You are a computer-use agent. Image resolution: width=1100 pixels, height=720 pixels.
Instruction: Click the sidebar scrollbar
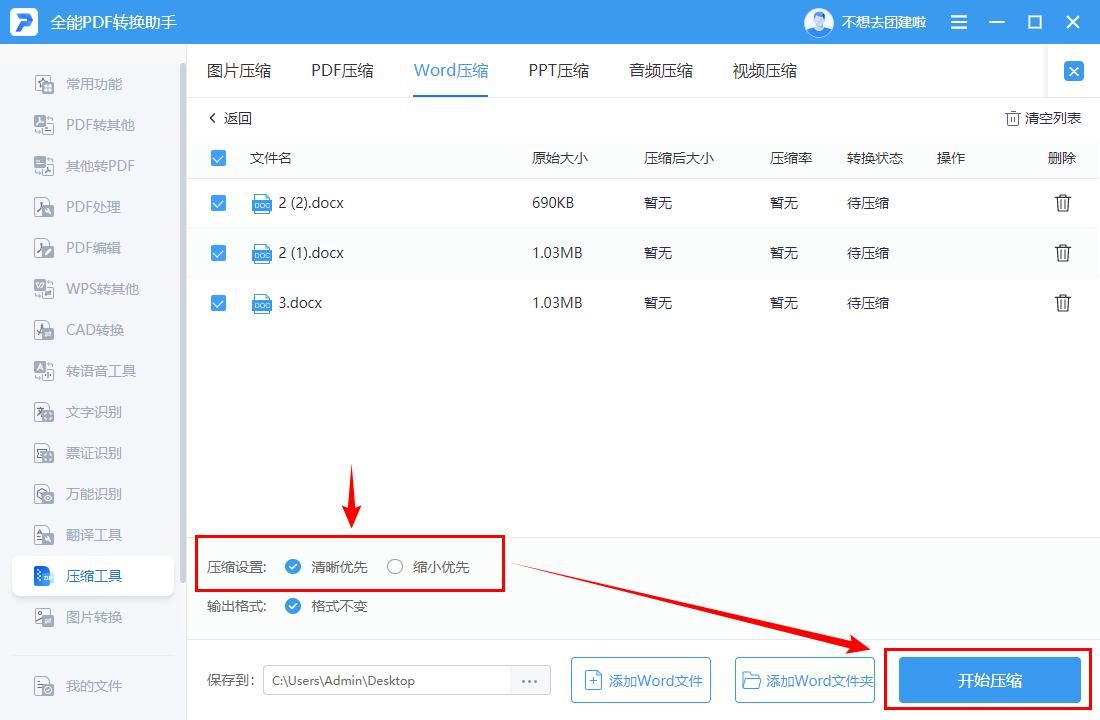182,323
